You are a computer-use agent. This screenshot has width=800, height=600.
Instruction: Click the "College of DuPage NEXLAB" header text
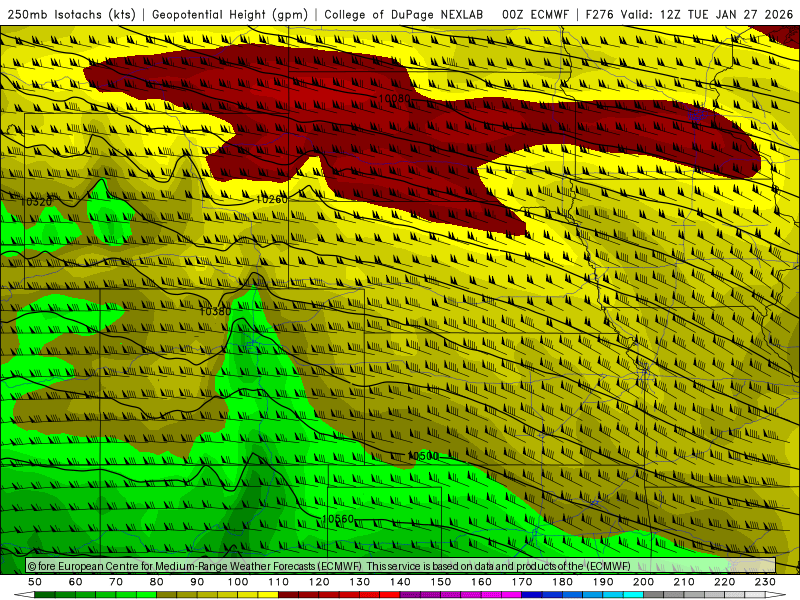click(404, 14)
